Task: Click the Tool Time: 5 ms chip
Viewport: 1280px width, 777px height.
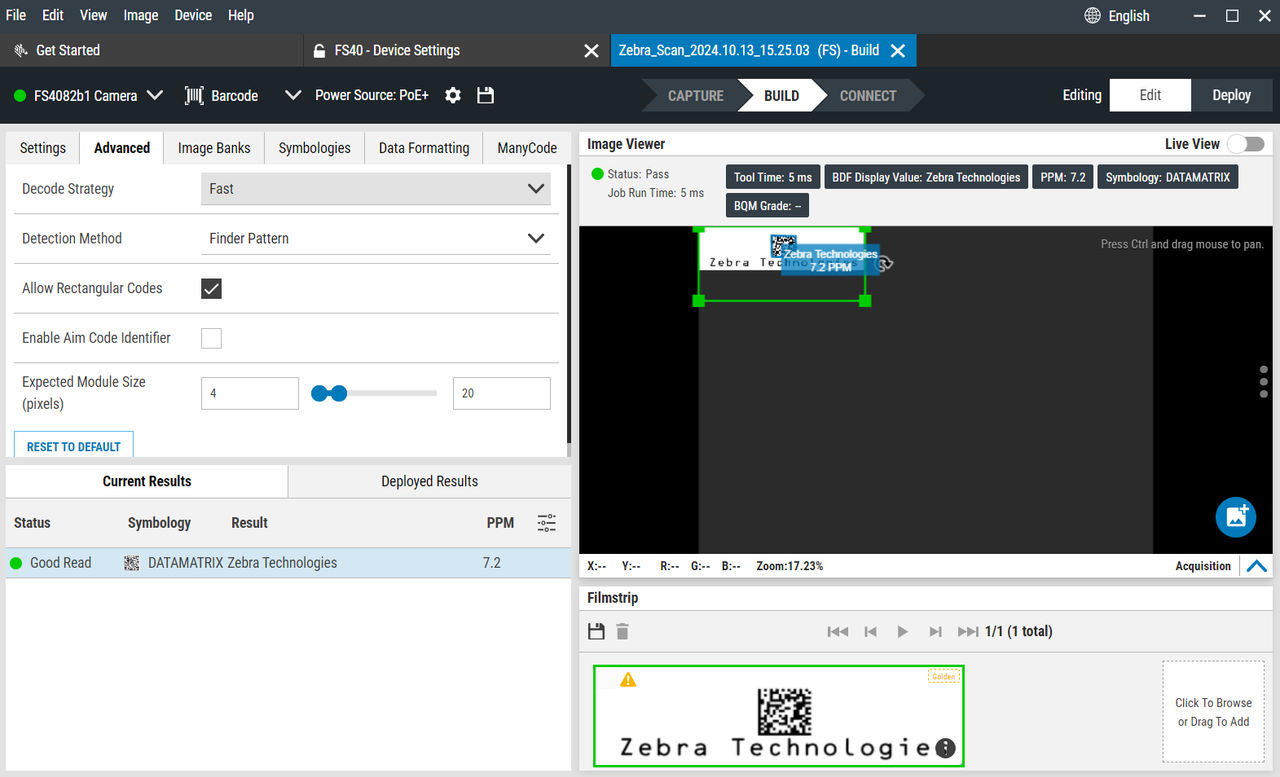Action: (773, 177)
